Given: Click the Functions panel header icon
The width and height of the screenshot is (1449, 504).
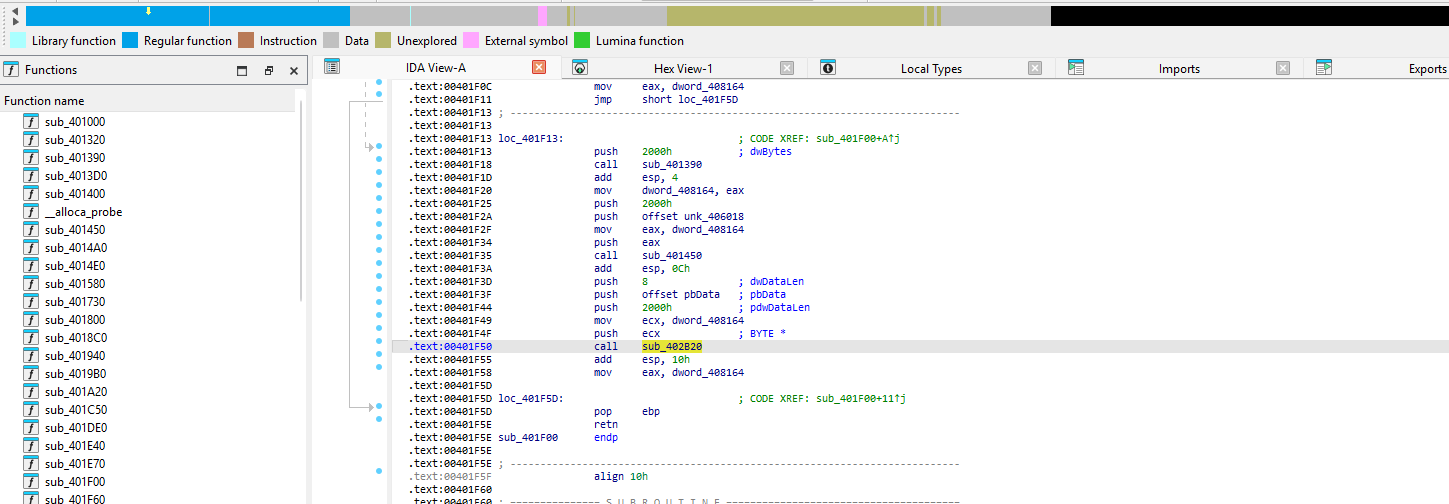Looking at the screenshot, I should 11,69.
